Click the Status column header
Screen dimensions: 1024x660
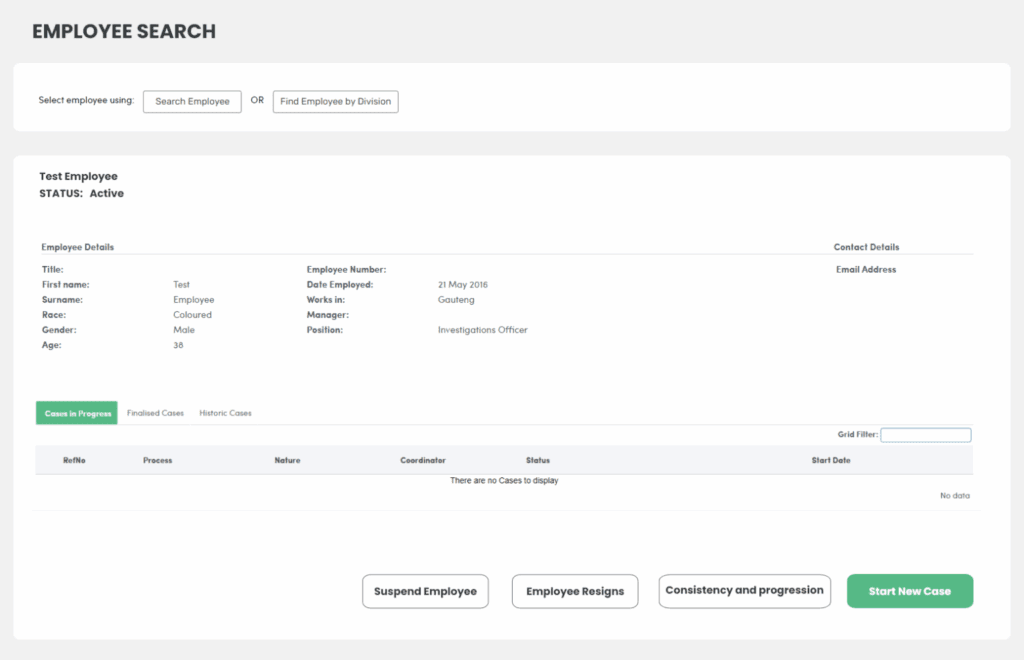[x=538, y=460]
